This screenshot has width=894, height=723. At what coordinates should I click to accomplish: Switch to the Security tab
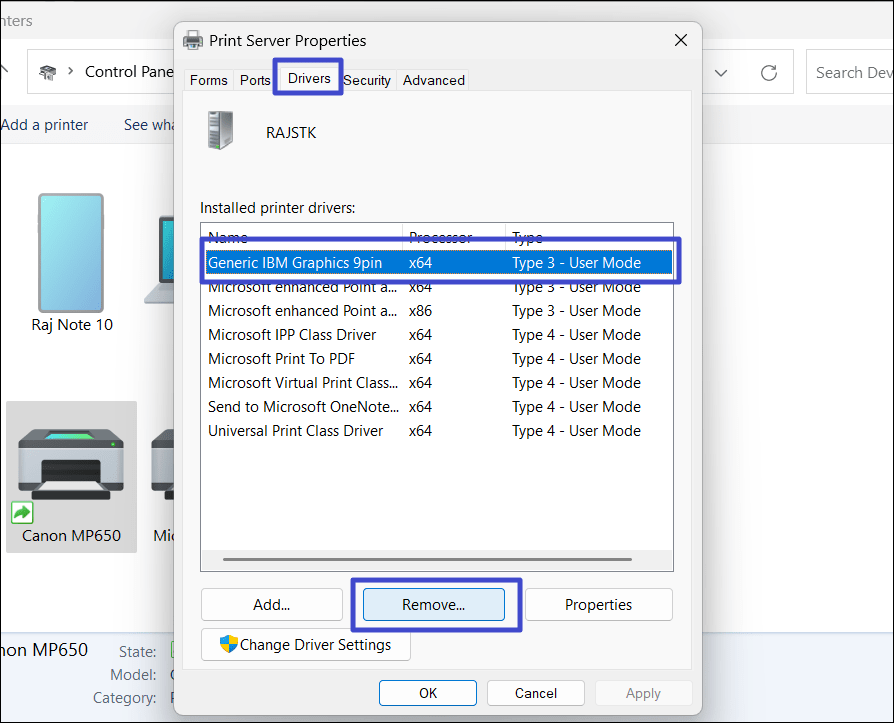click(367, 80)
